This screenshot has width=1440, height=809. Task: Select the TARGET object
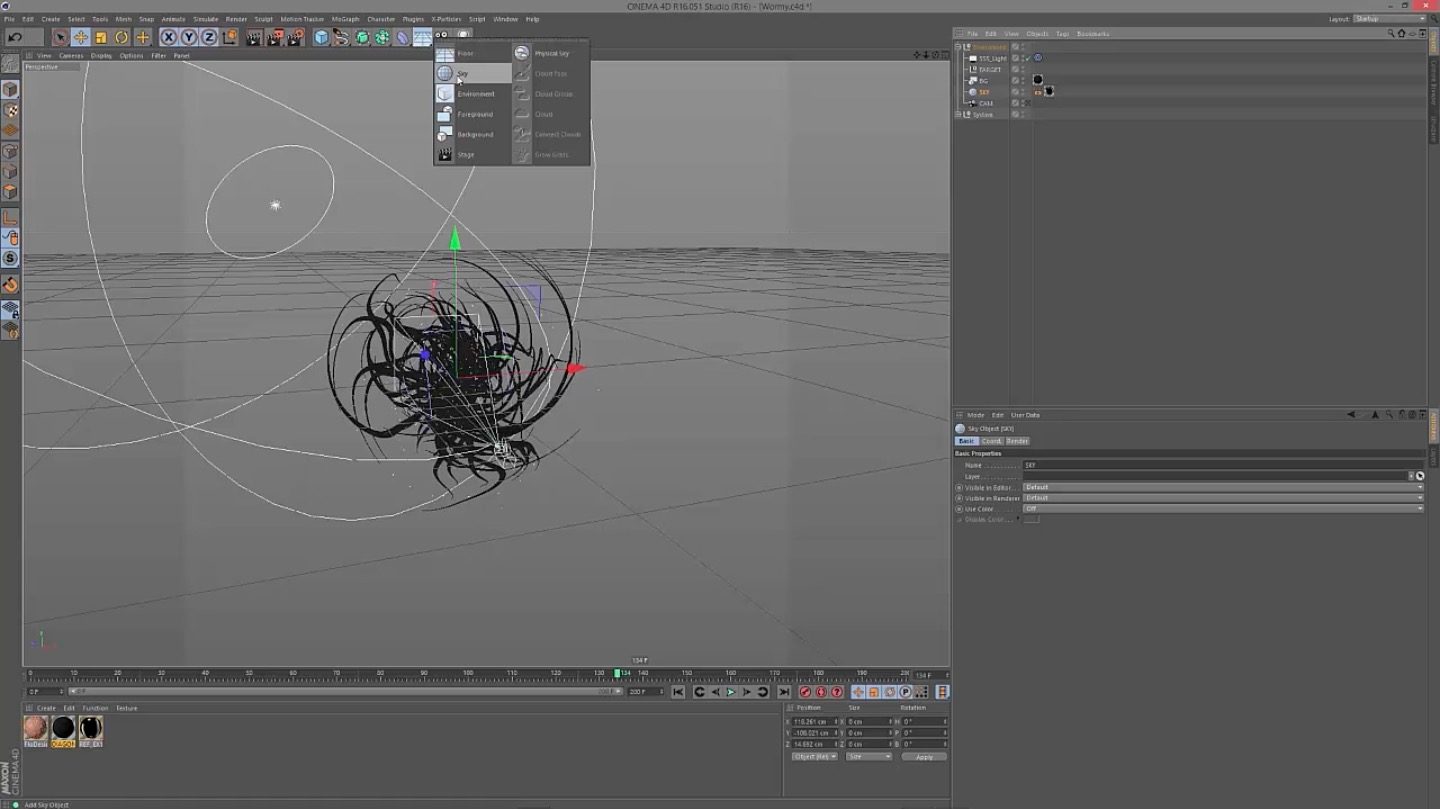(990, 69)
